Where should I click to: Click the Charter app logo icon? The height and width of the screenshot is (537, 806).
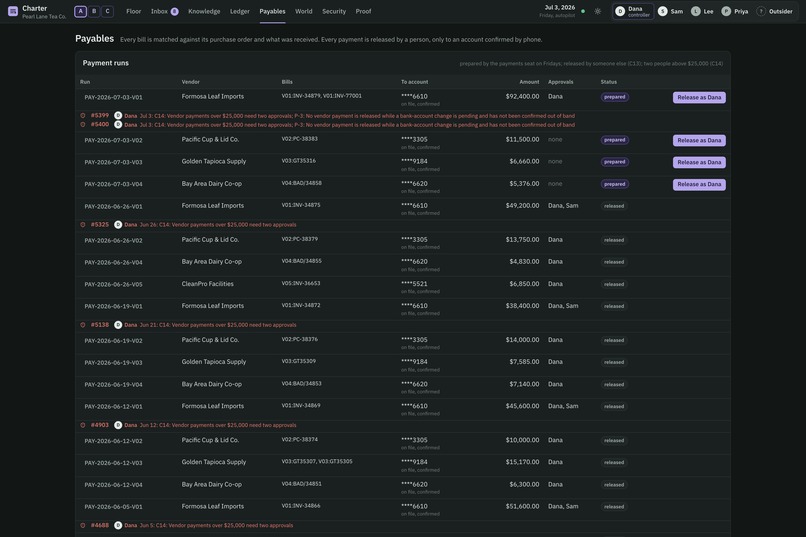13,11
